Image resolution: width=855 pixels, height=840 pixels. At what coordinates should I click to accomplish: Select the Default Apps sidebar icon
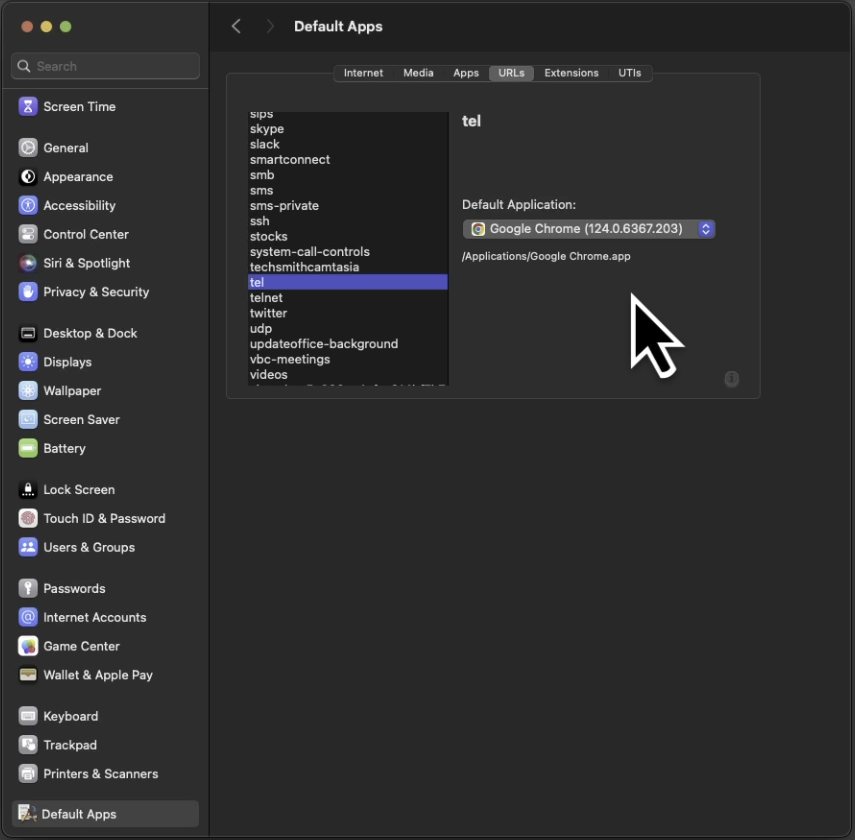pos(27,814)
